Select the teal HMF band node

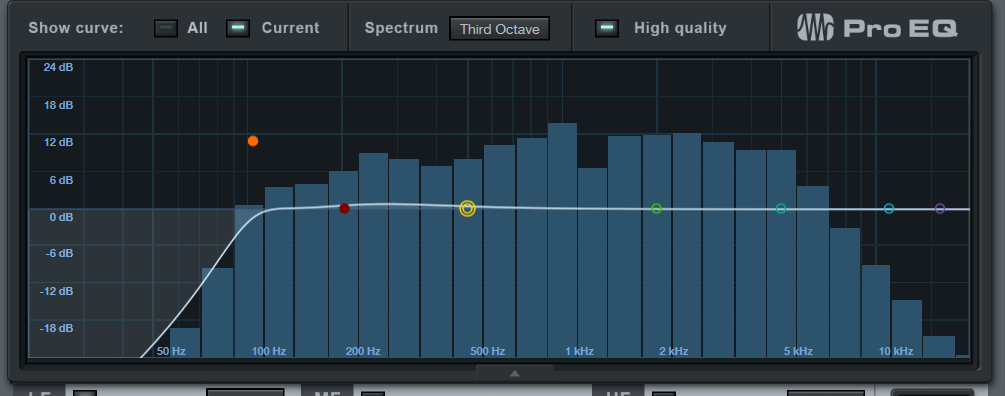click(x=781, y=208)
